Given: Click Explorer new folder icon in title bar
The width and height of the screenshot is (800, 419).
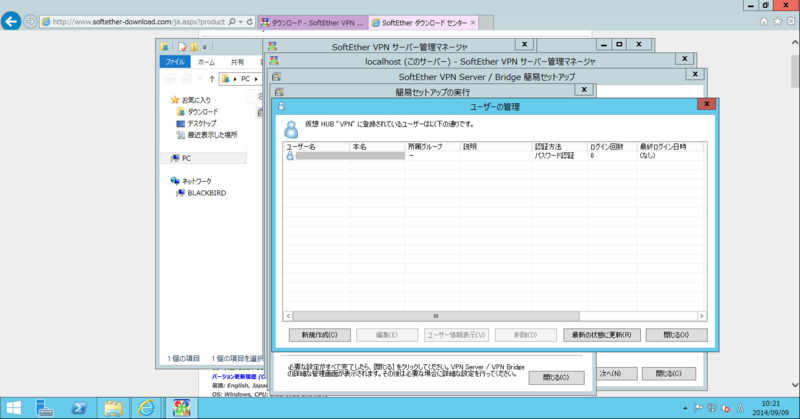Looking at the screenshot, I should point(194,47).
